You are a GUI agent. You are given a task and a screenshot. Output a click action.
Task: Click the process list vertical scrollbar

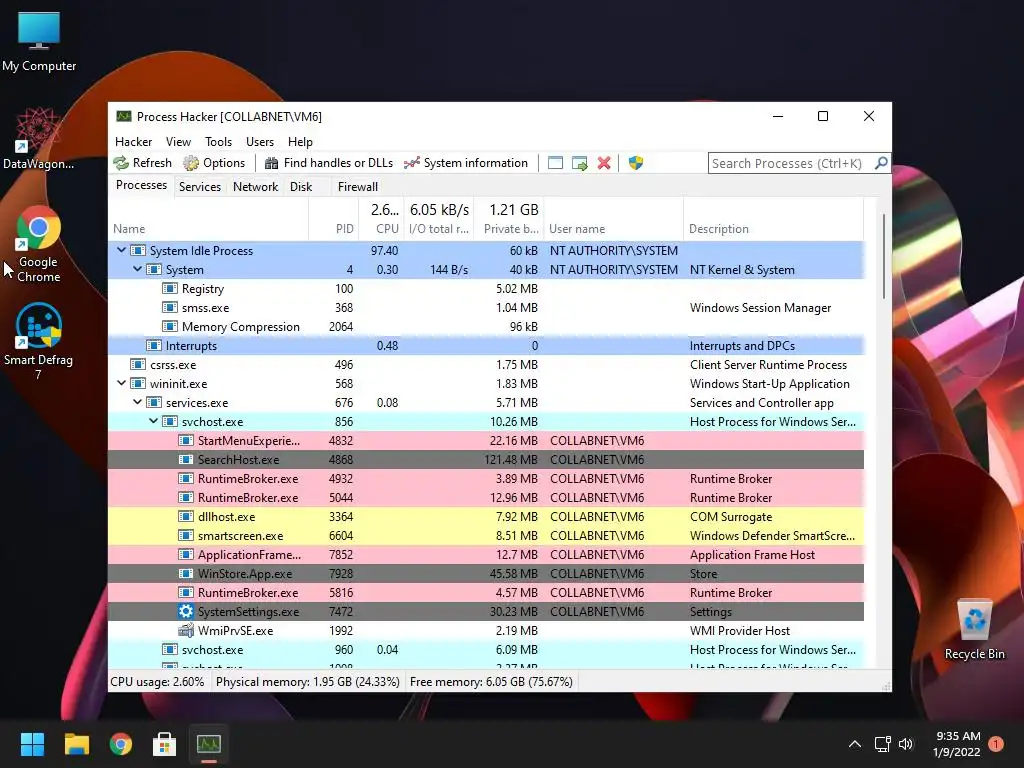[884, 256]
